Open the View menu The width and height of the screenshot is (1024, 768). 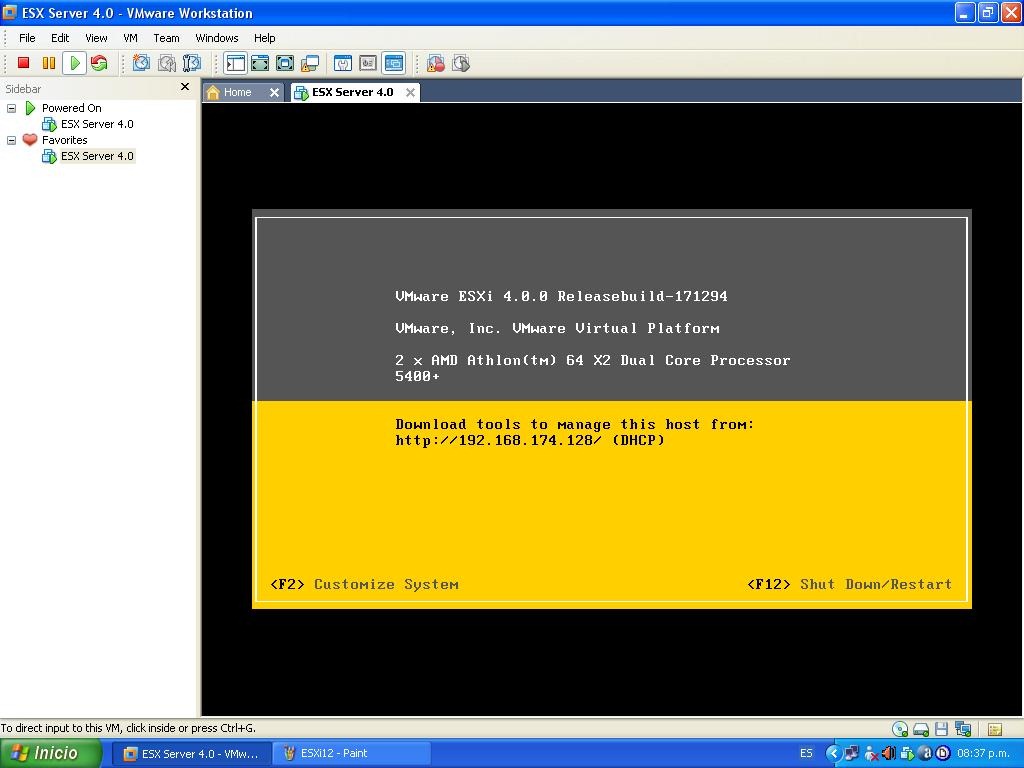click(x=96, y=38)
